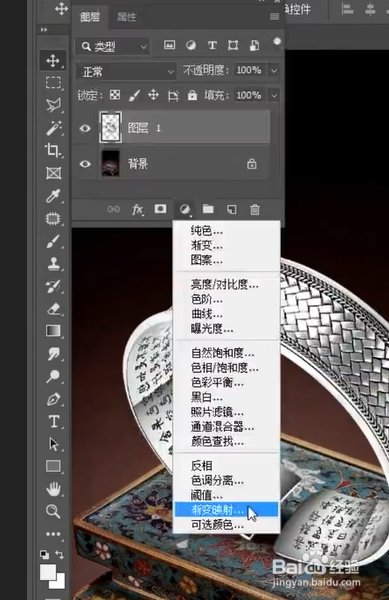The height and width of the screenshot is (600, 389).
Task: Reset default foreground and background colors
Action: 44,554
